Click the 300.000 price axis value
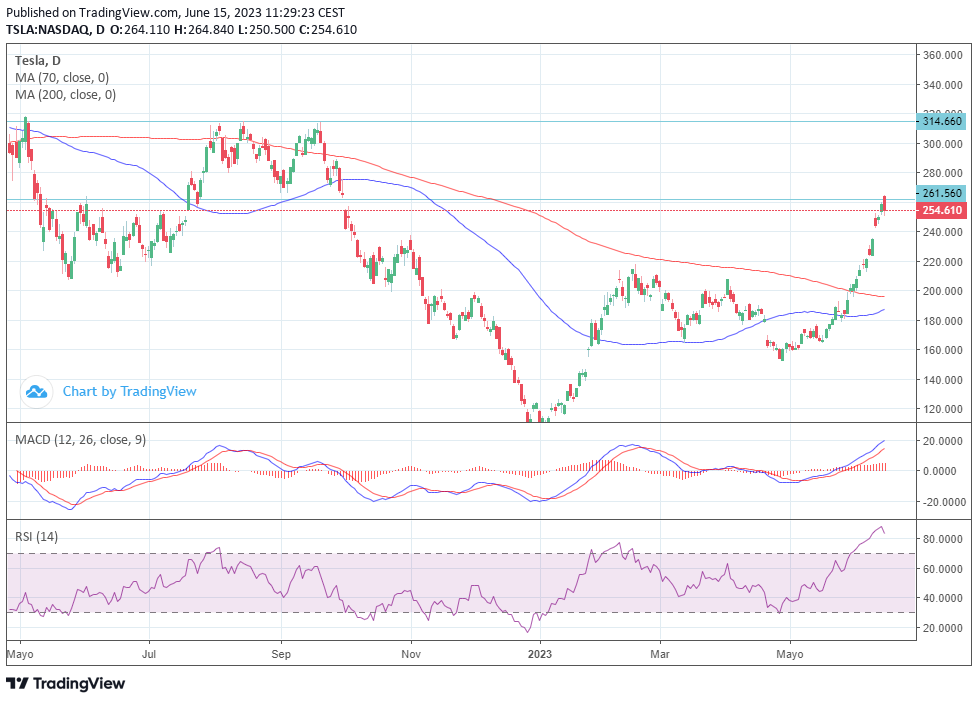The image size is (978, 702). coord(942,144)
